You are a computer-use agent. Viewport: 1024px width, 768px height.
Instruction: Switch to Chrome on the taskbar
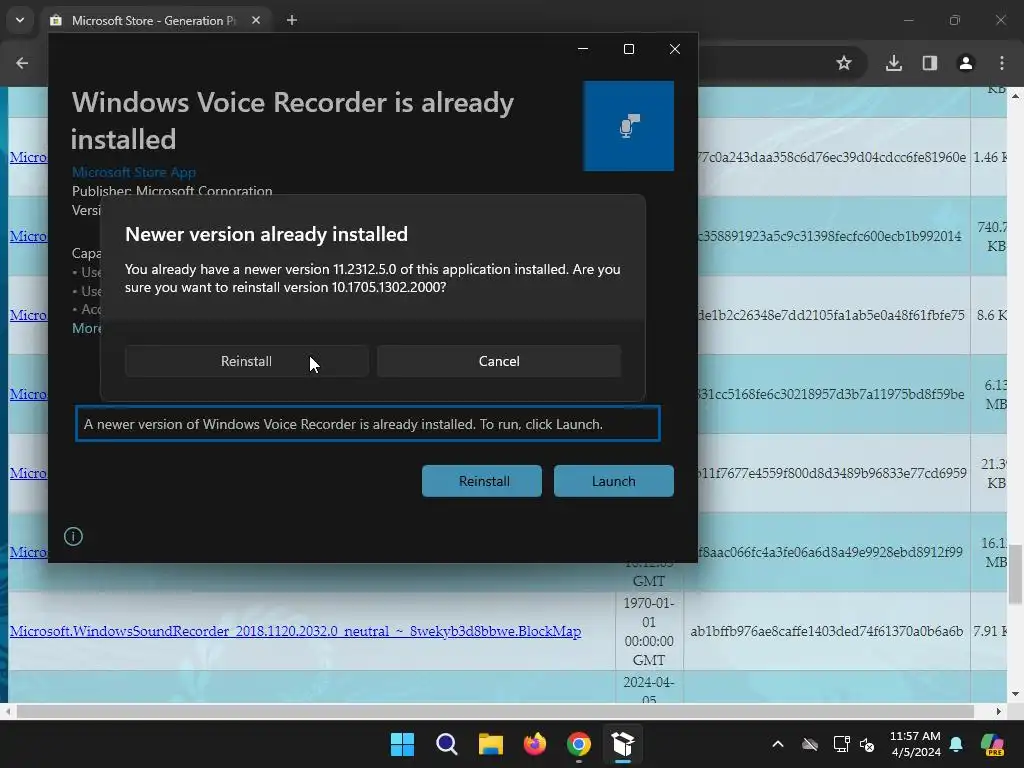(579, 744)
